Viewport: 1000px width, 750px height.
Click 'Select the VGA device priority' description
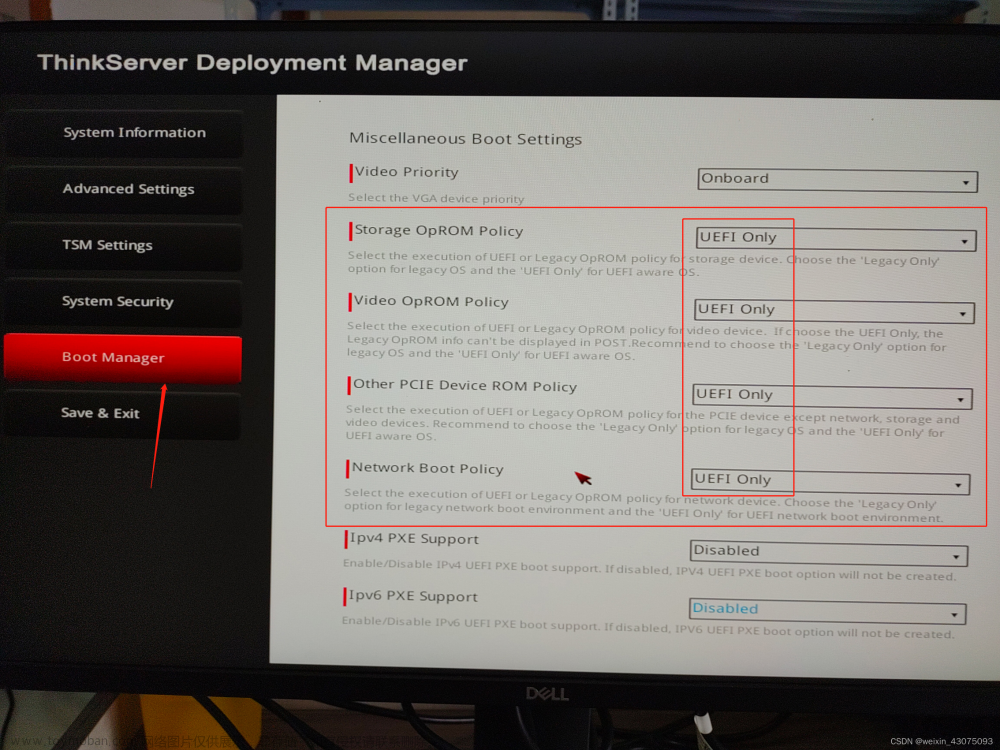coord(436,198)
